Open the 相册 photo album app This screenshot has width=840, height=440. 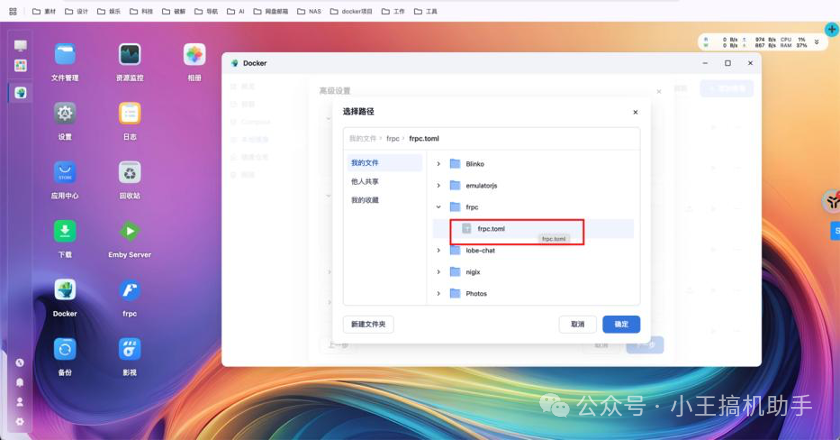[x=194, y=55]
